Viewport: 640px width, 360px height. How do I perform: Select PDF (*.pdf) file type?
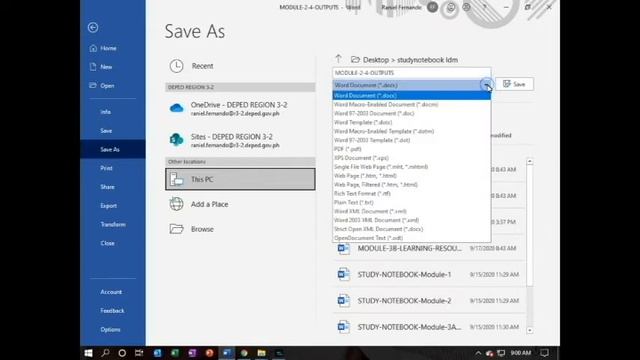(411, 149)
